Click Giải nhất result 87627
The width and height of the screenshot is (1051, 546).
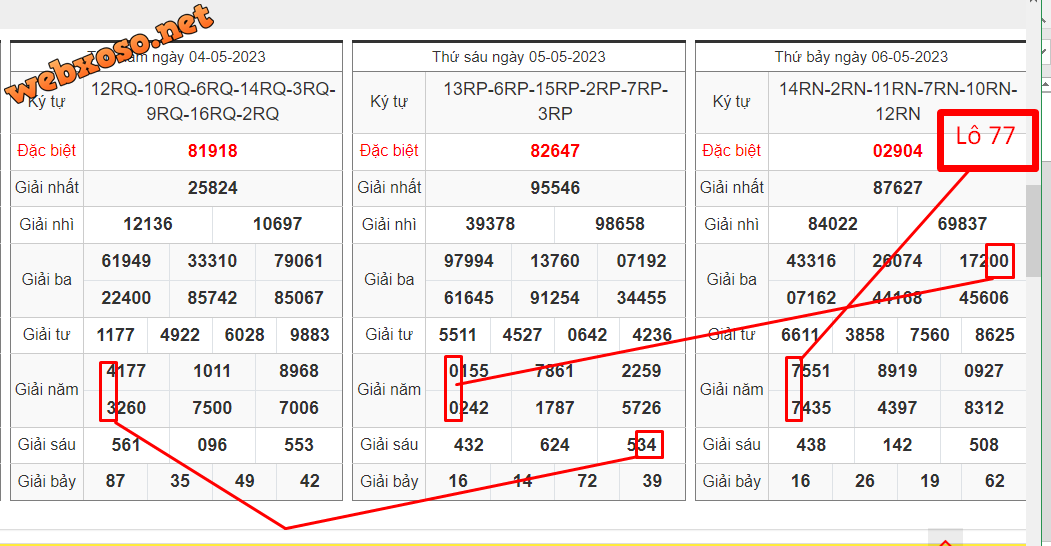coord(897,188)
